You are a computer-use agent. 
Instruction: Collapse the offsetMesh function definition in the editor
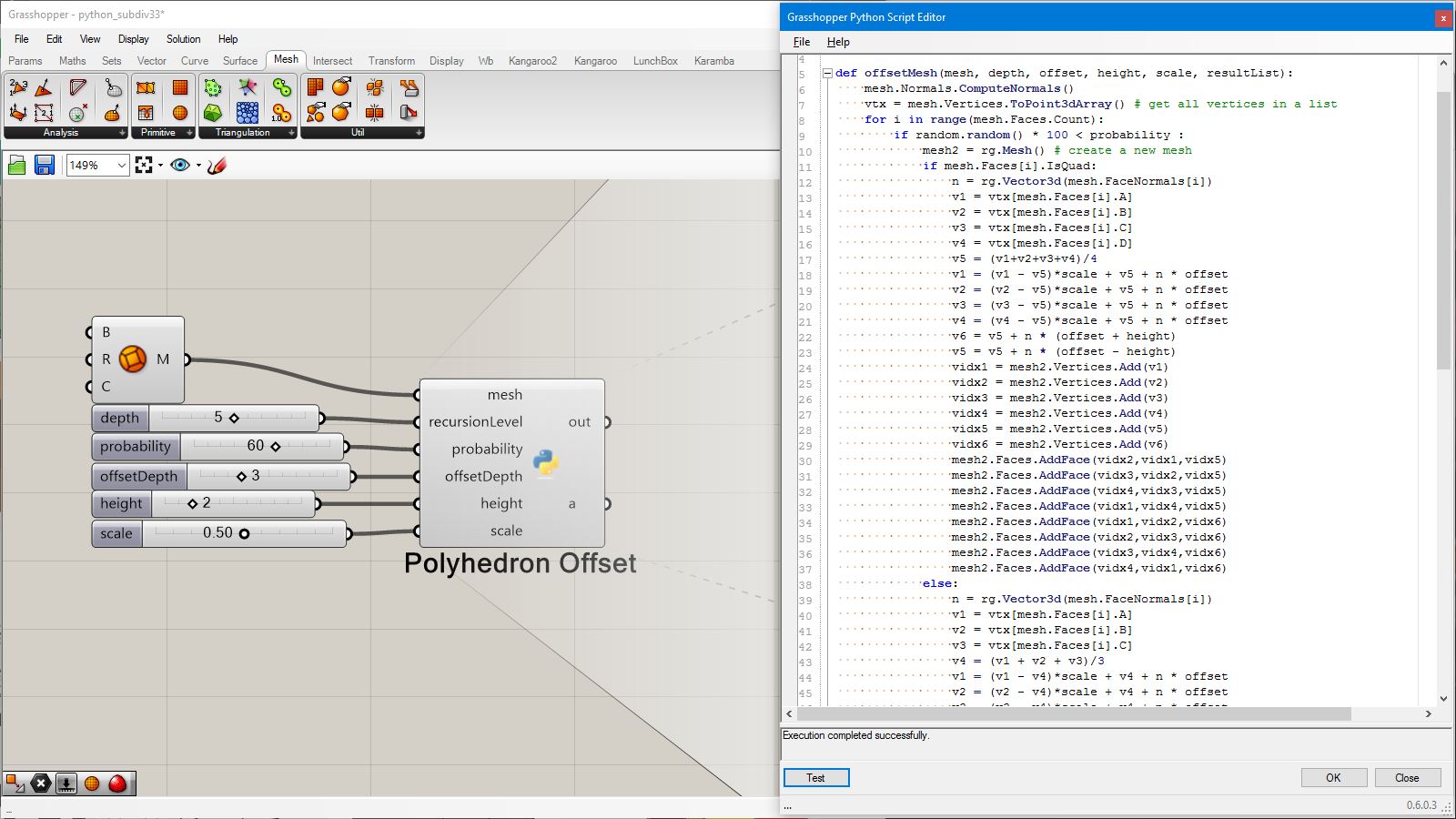coord(827,73)
